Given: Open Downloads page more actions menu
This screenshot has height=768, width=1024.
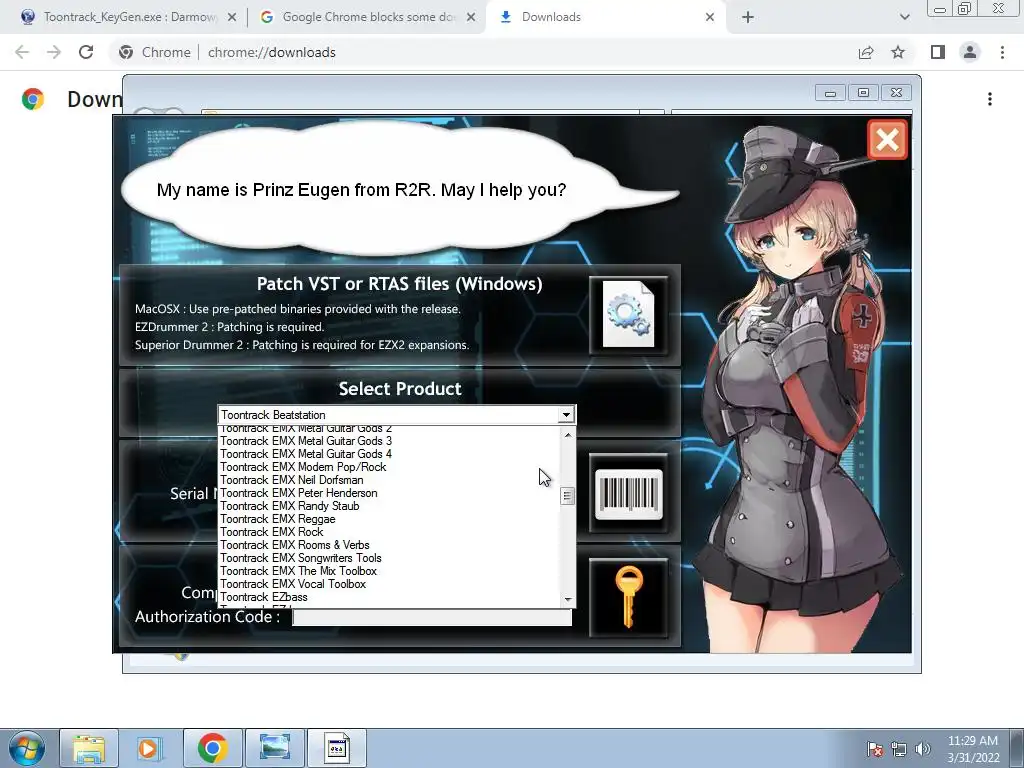Looking at the screenshot, I should [x=990, y=99].
